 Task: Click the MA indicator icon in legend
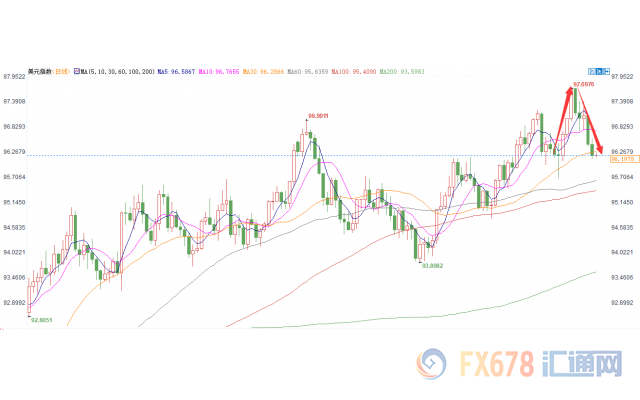[77, 72]
